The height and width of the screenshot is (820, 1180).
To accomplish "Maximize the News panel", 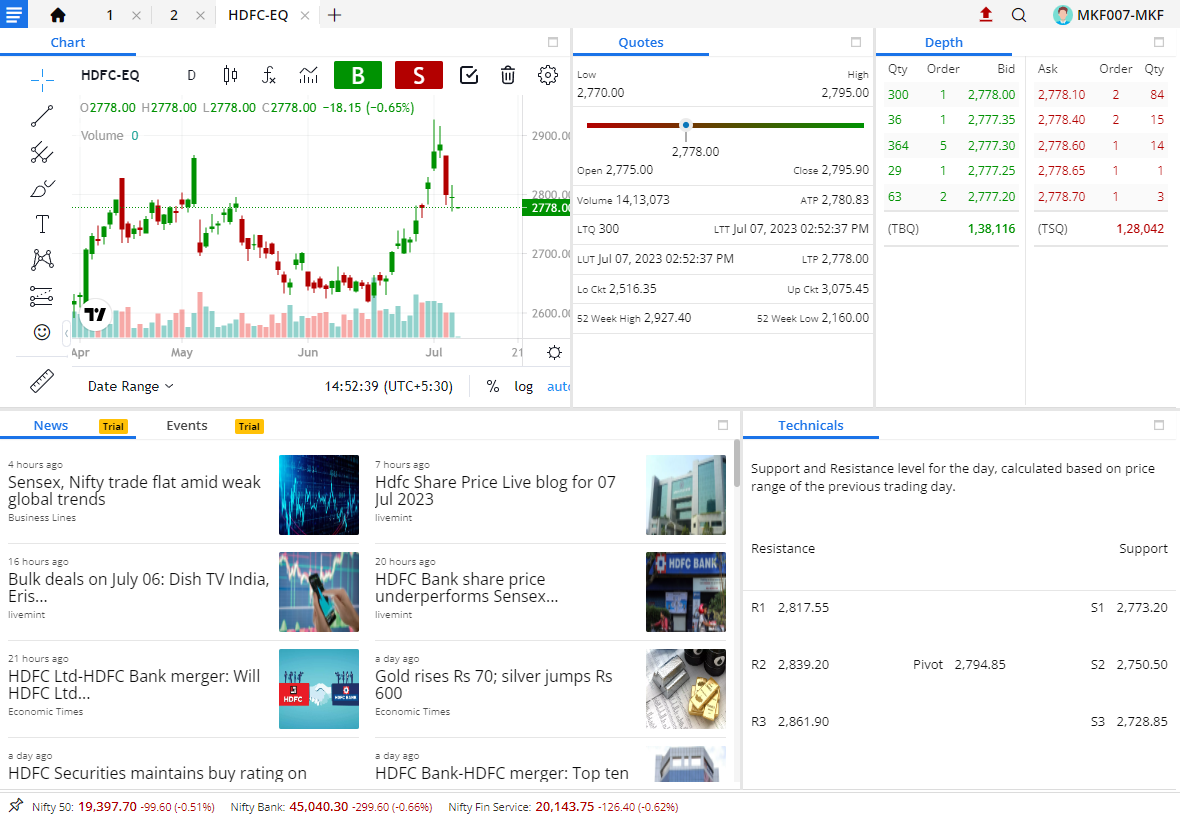I will [x=723, y=425].
